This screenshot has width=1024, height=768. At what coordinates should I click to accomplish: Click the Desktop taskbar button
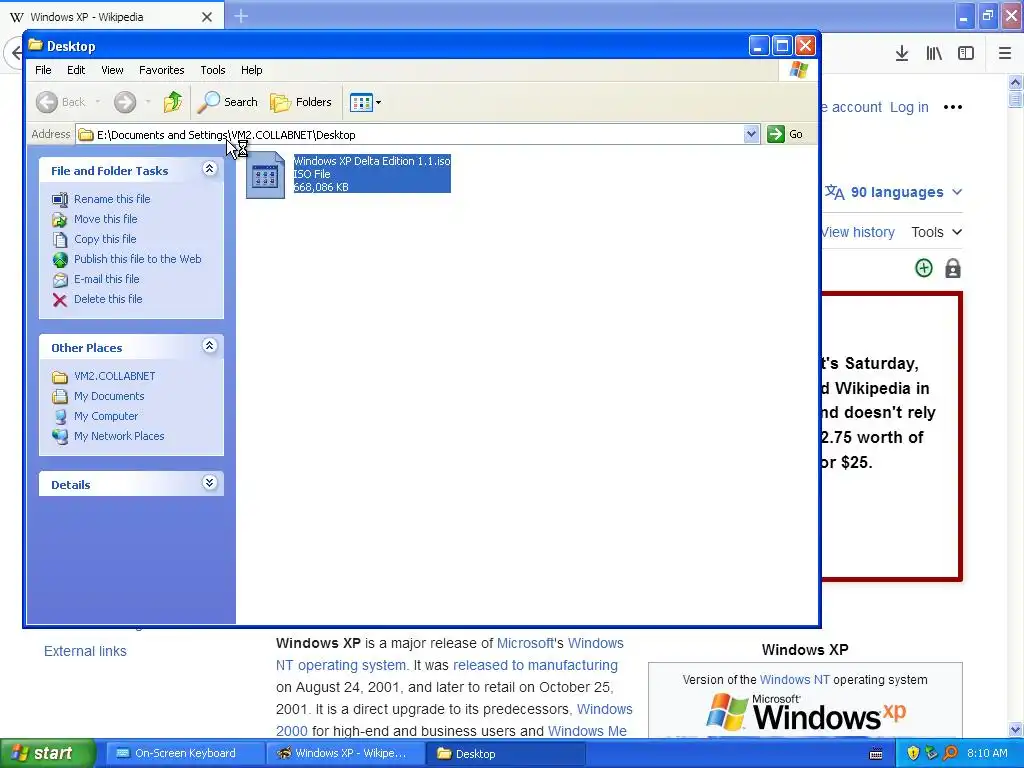click(505, 754)
